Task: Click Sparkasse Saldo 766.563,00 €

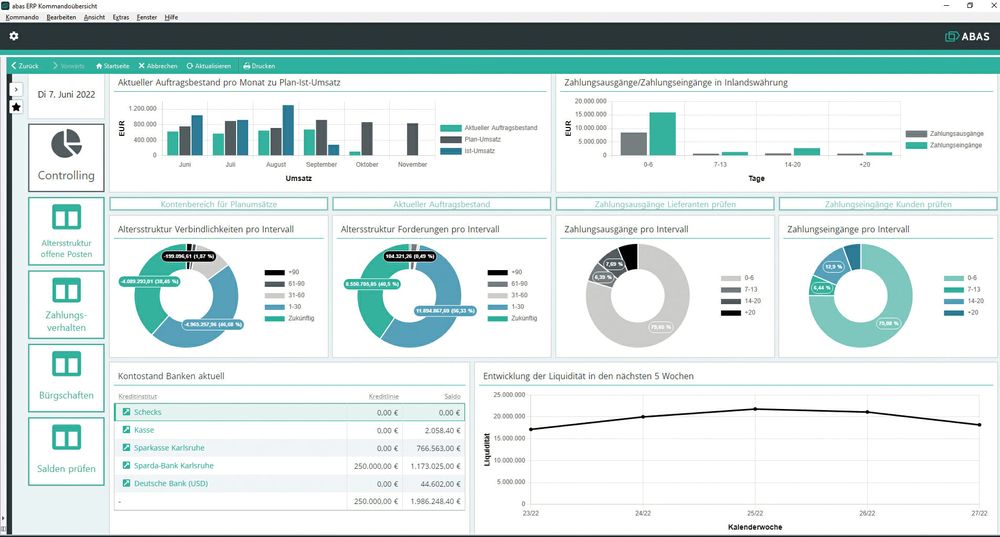Action: [439, 448]
